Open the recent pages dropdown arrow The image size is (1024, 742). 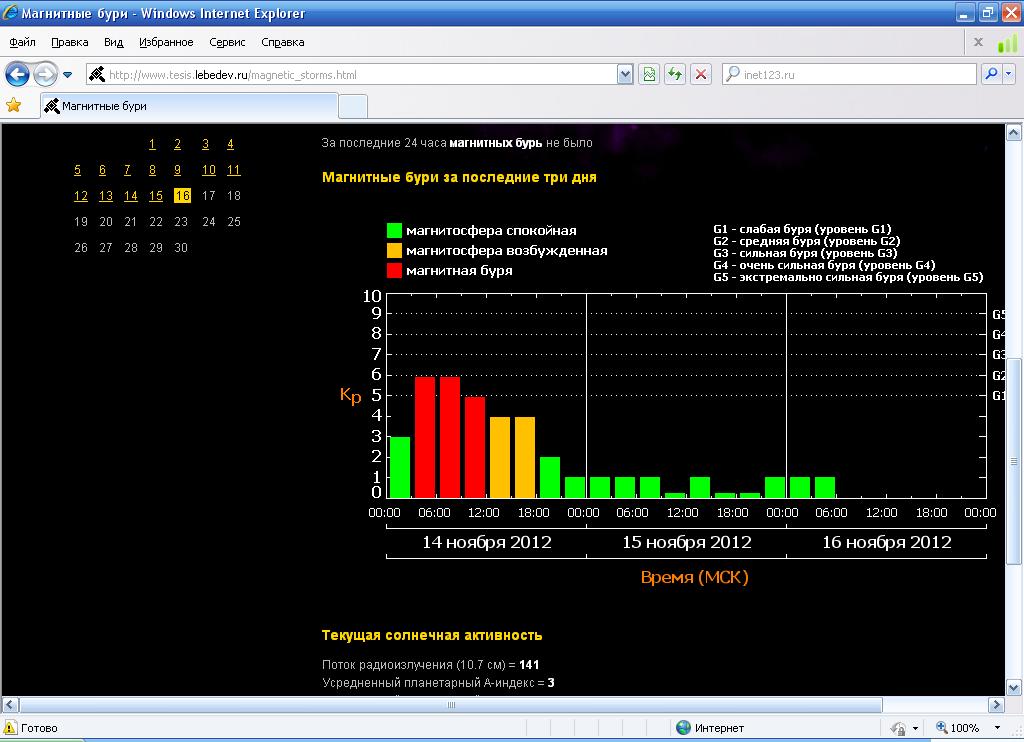tap(67, 75)
